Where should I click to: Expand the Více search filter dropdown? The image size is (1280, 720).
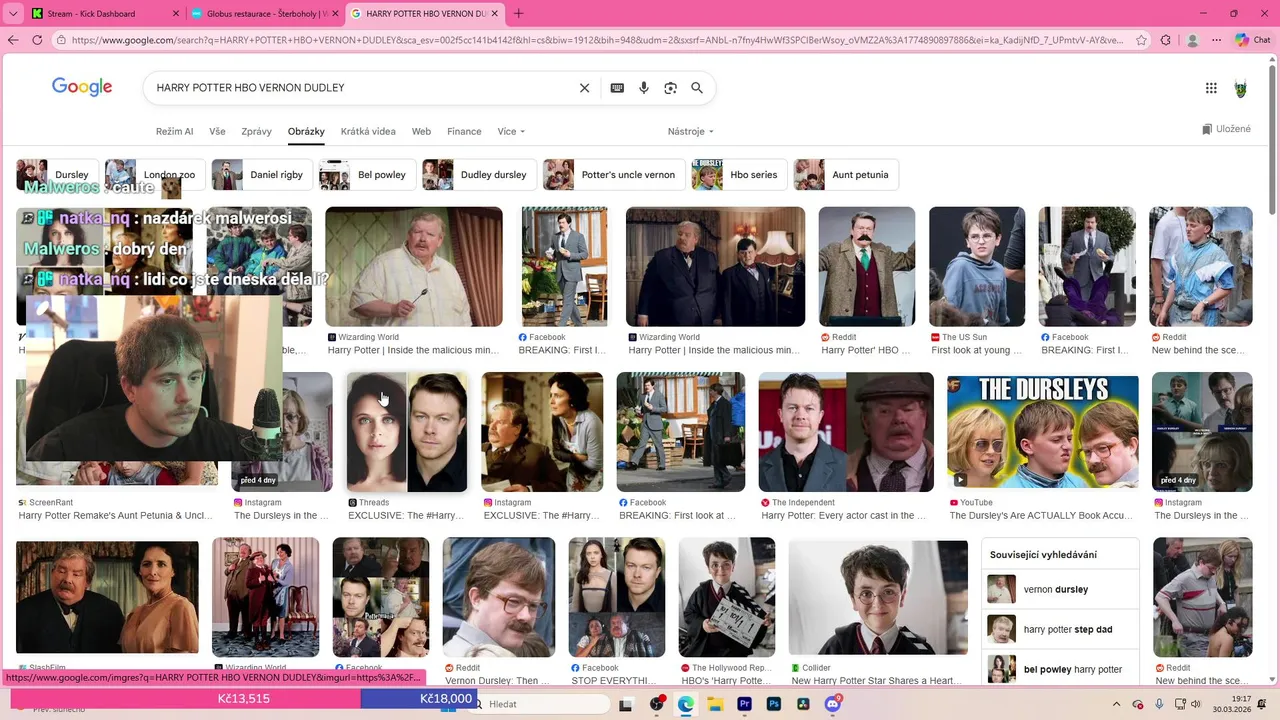point(511,131)
